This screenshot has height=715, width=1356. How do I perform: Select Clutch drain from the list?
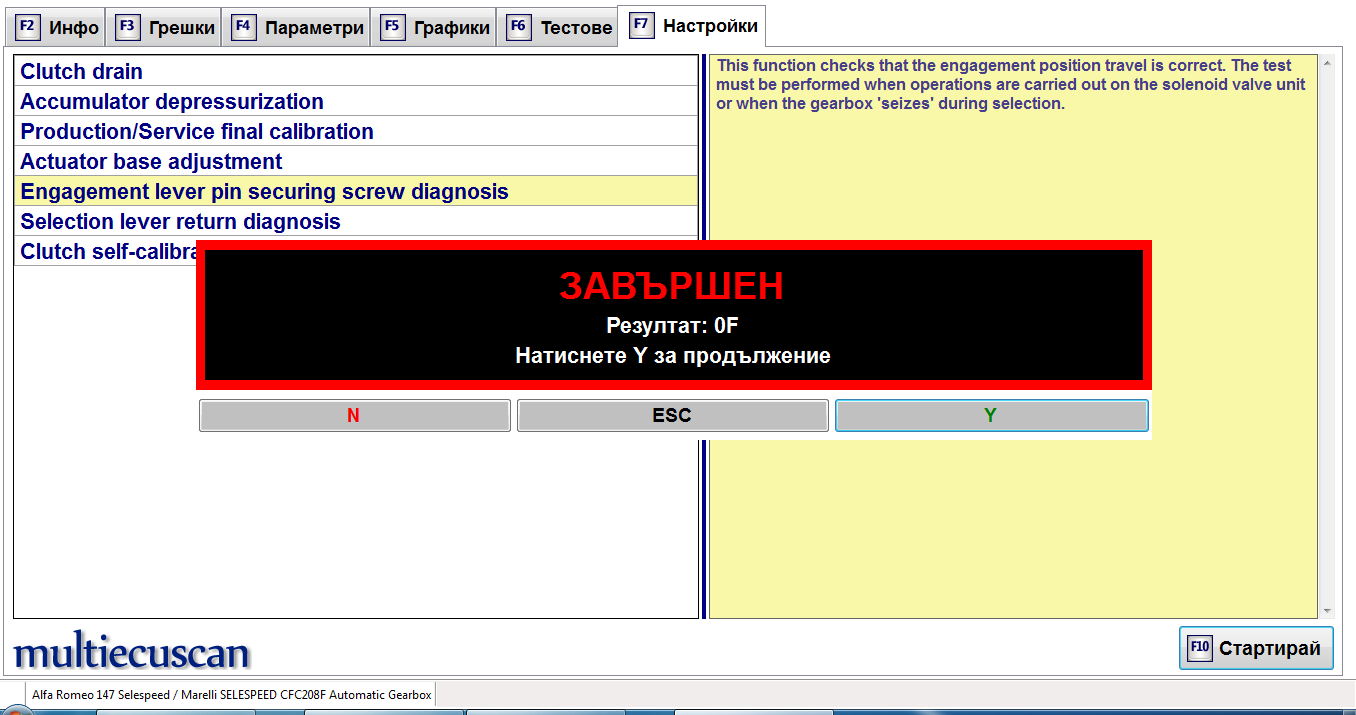(x=82, y=72)
